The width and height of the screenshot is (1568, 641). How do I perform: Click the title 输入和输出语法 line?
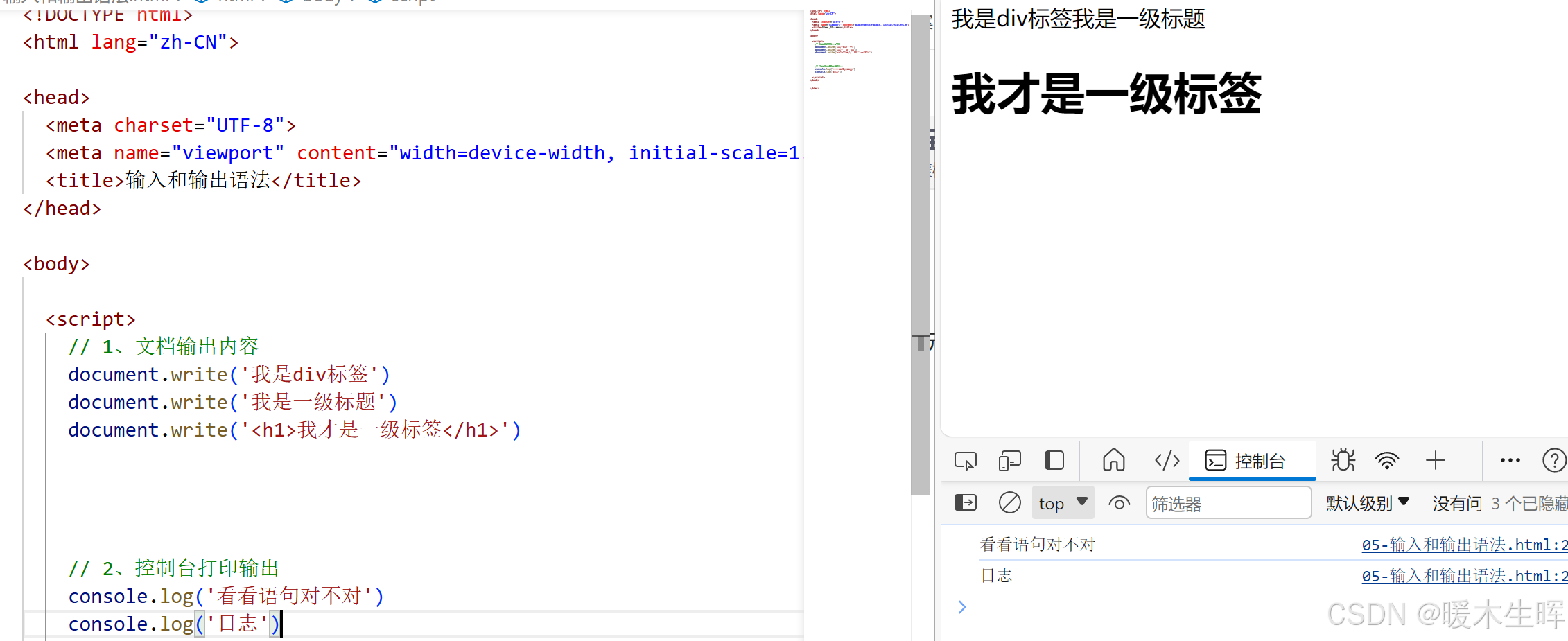[x=203, y=181]
